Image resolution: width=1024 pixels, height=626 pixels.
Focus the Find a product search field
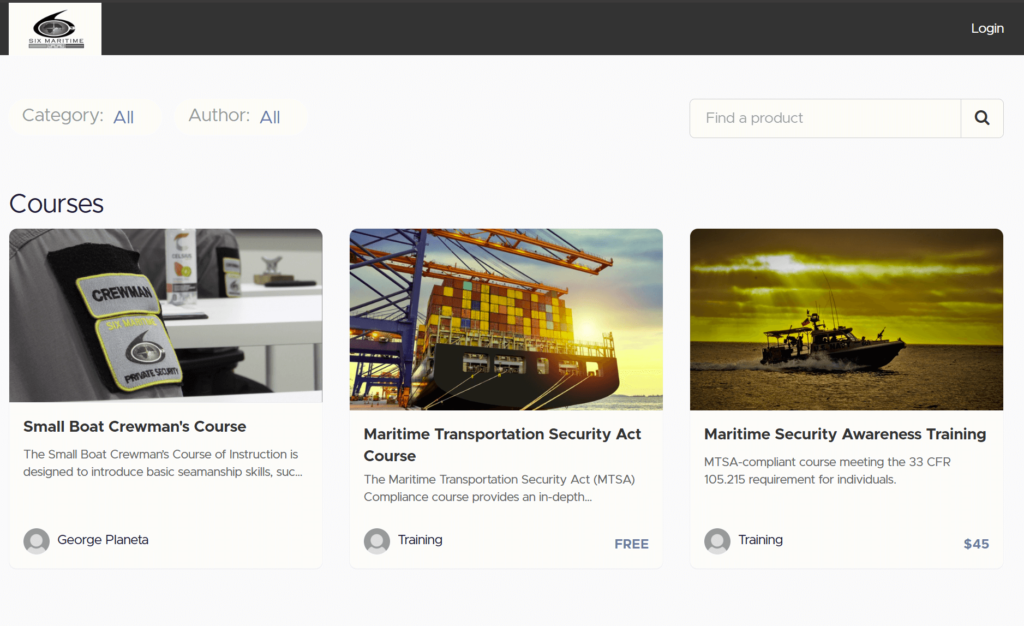(x=824, y=118)
